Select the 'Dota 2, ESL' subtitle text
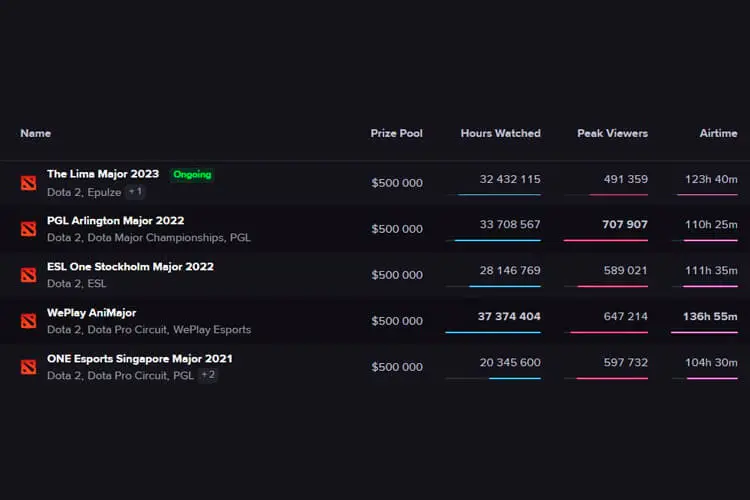 (77, 284)
